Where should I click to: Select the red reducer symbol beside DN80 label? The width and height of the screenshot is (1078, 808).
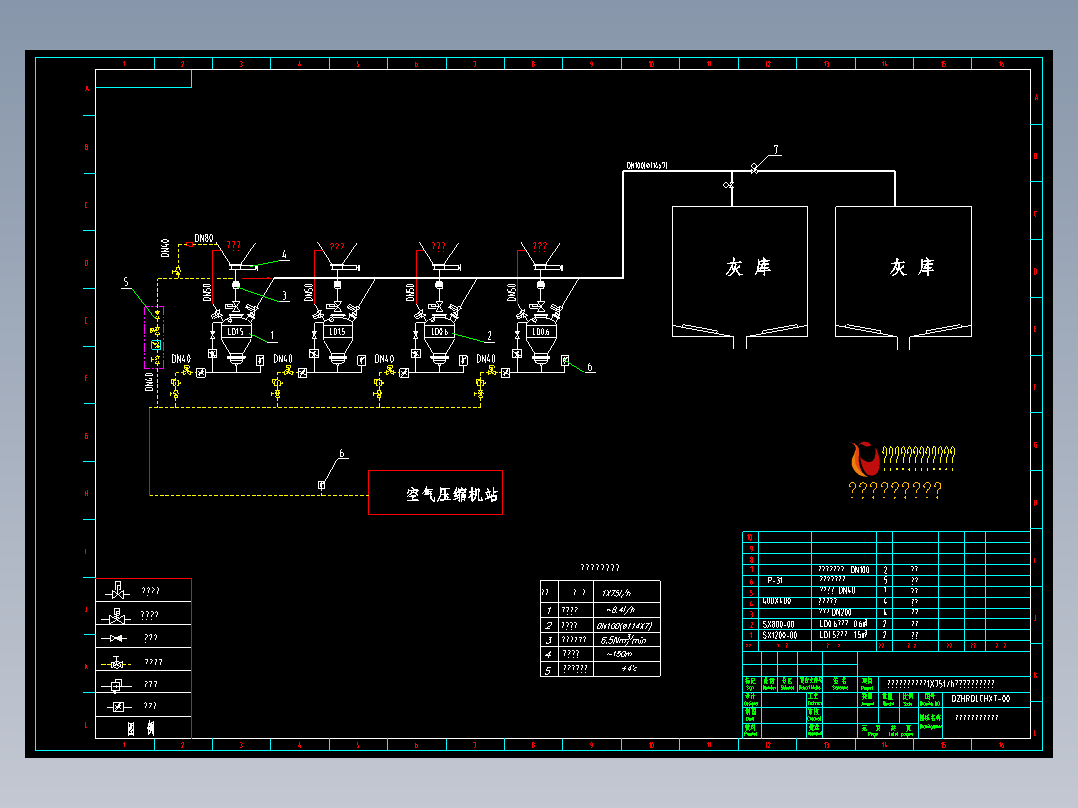[190, 244]
